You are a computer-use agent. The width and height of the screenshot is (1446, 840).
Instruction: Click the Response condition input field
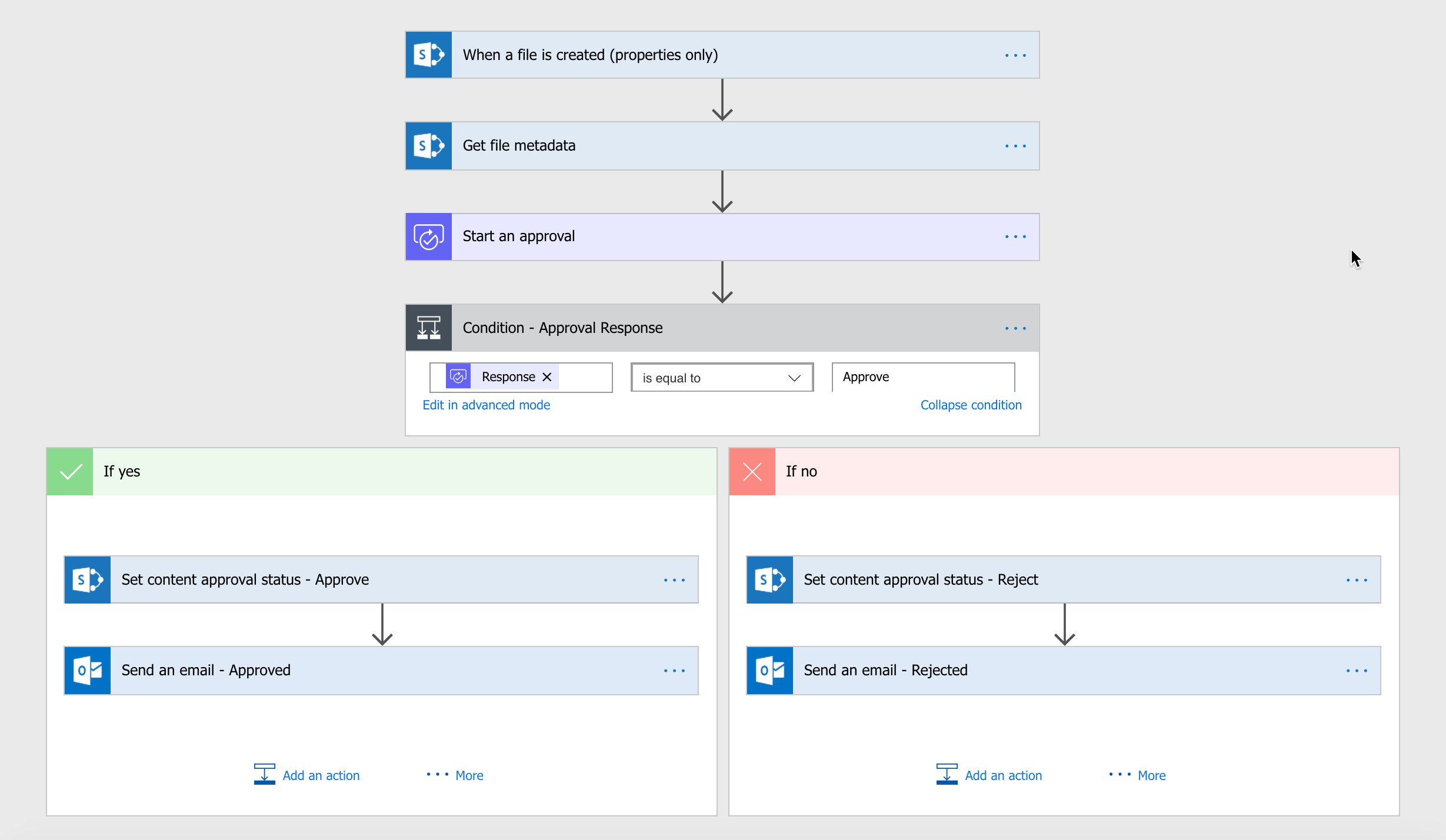(x=525, y=377)
